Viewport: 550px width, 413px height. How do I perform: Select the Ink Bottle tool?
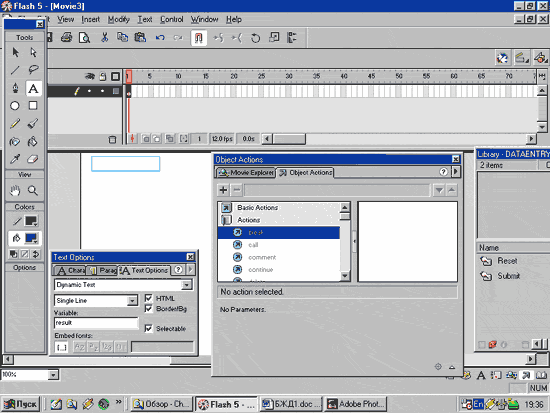pyautogui.click(x=15, y=142)
